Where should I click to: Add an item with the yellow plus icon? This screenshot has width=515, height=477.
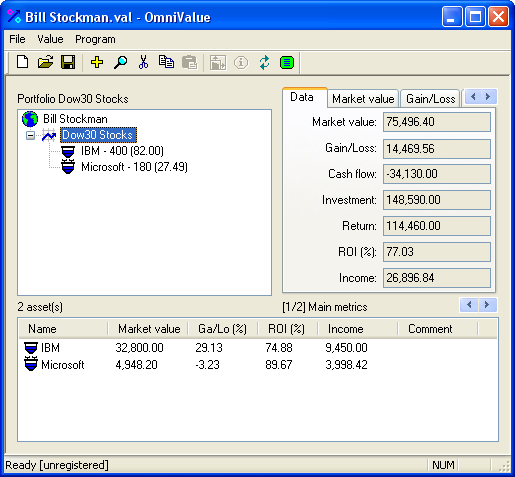(x=97, y=62)
